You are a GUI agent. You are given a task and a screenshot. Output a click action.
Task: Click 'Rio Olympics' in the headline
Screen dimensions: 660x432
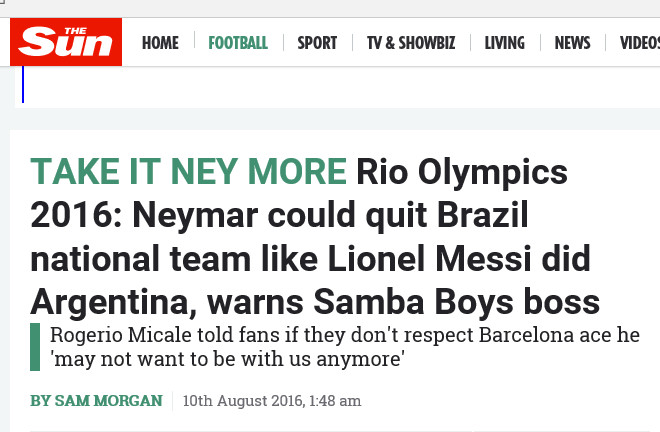(x=462, y=172)
